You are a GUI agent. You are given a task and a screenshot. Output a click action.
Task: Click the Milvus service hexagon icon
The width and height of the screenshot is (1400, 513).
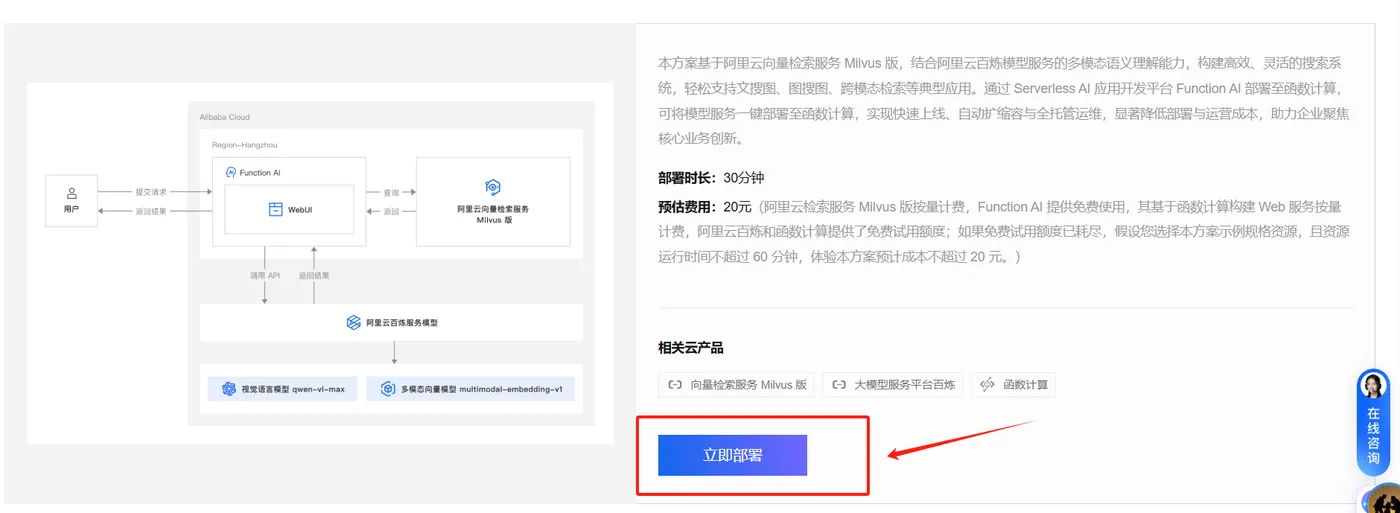click(x=492, y=187)
